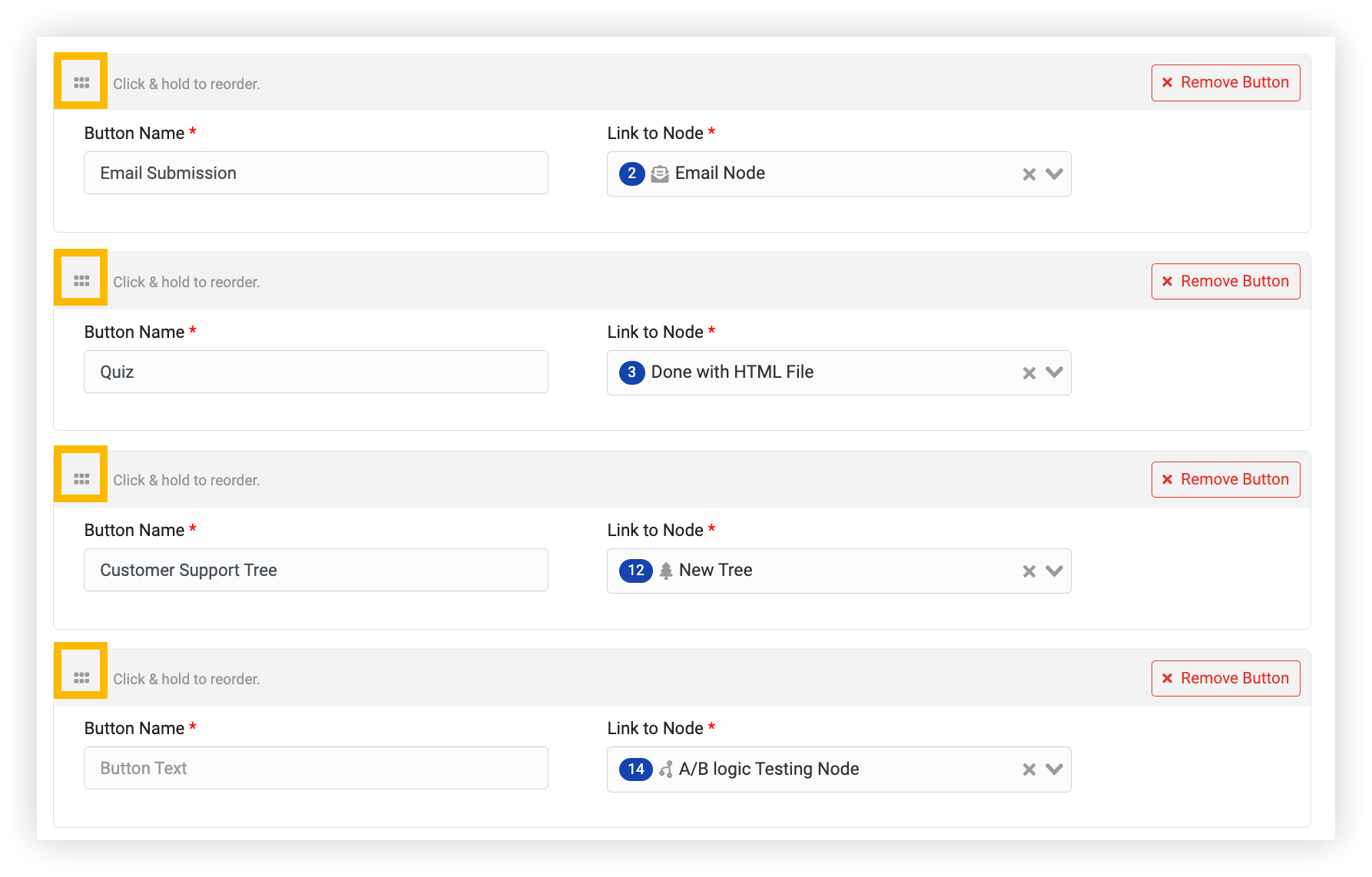1372x877 pixels.
Task: Remove the Customer Support Tree button
Action: click(1225, 479)
